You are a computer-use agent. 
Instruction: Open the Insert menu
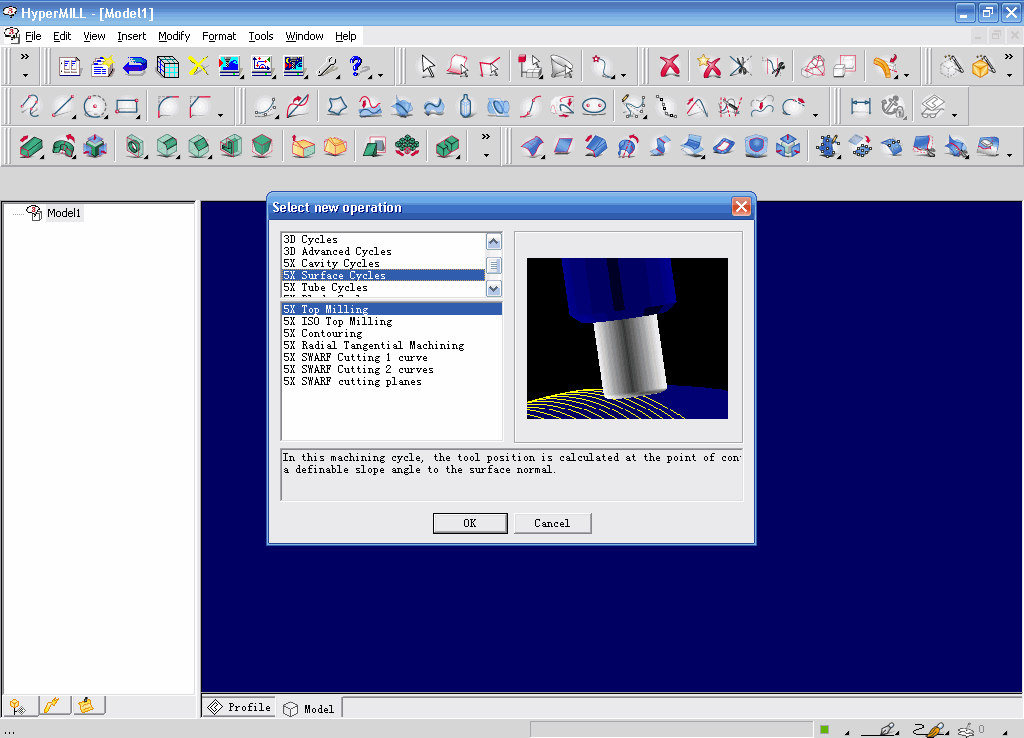pos(131,36)
